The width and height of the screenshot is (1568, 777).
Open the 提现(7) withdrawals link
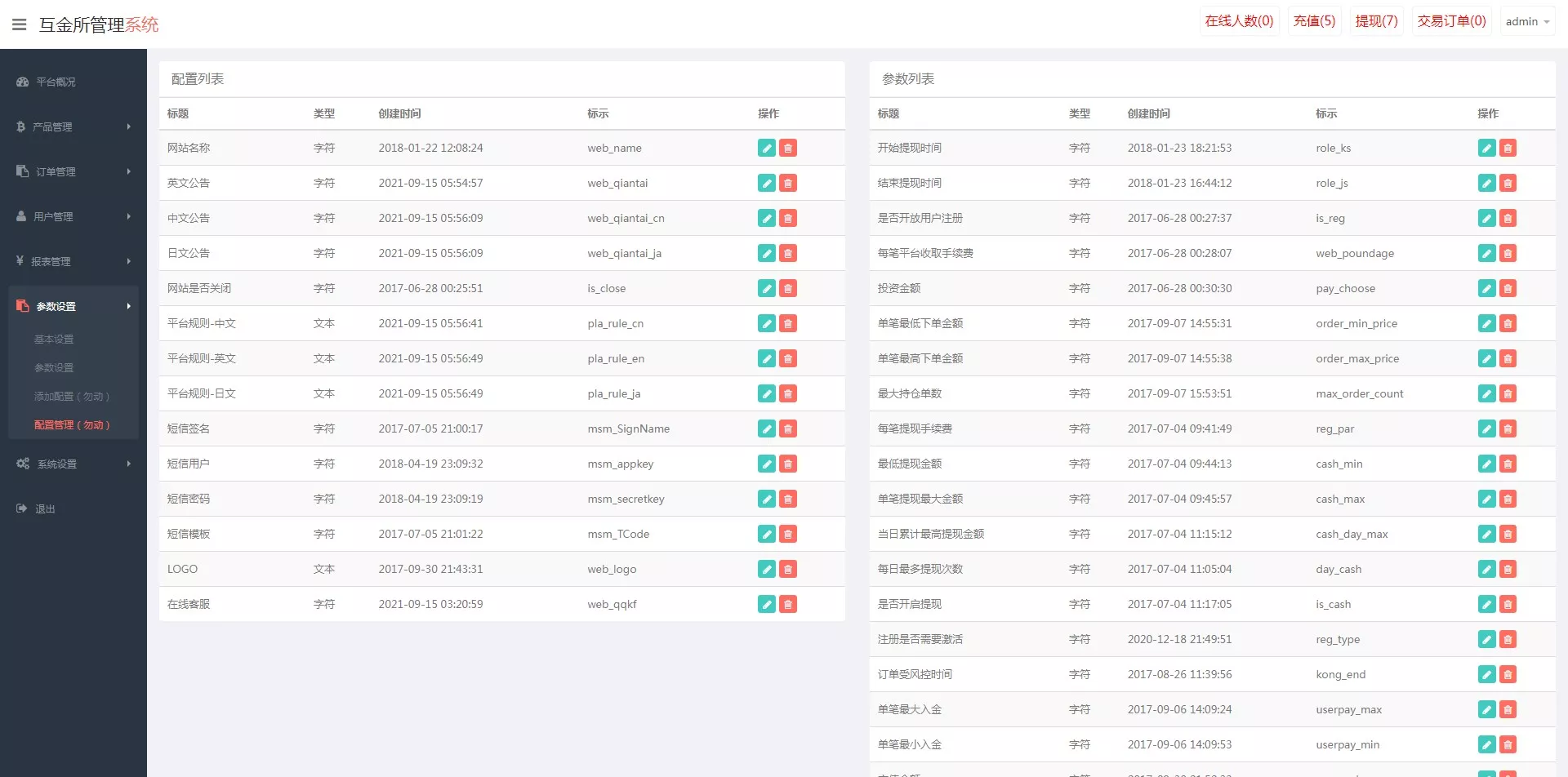pyautogui.click(x=1375, y=20)
